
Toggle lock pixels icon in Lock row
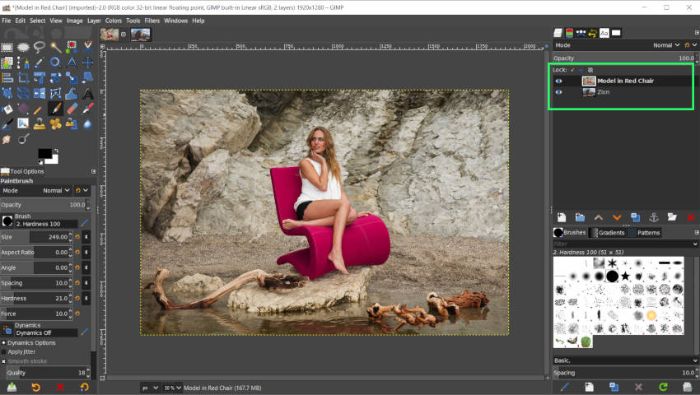tap(573, 70)
